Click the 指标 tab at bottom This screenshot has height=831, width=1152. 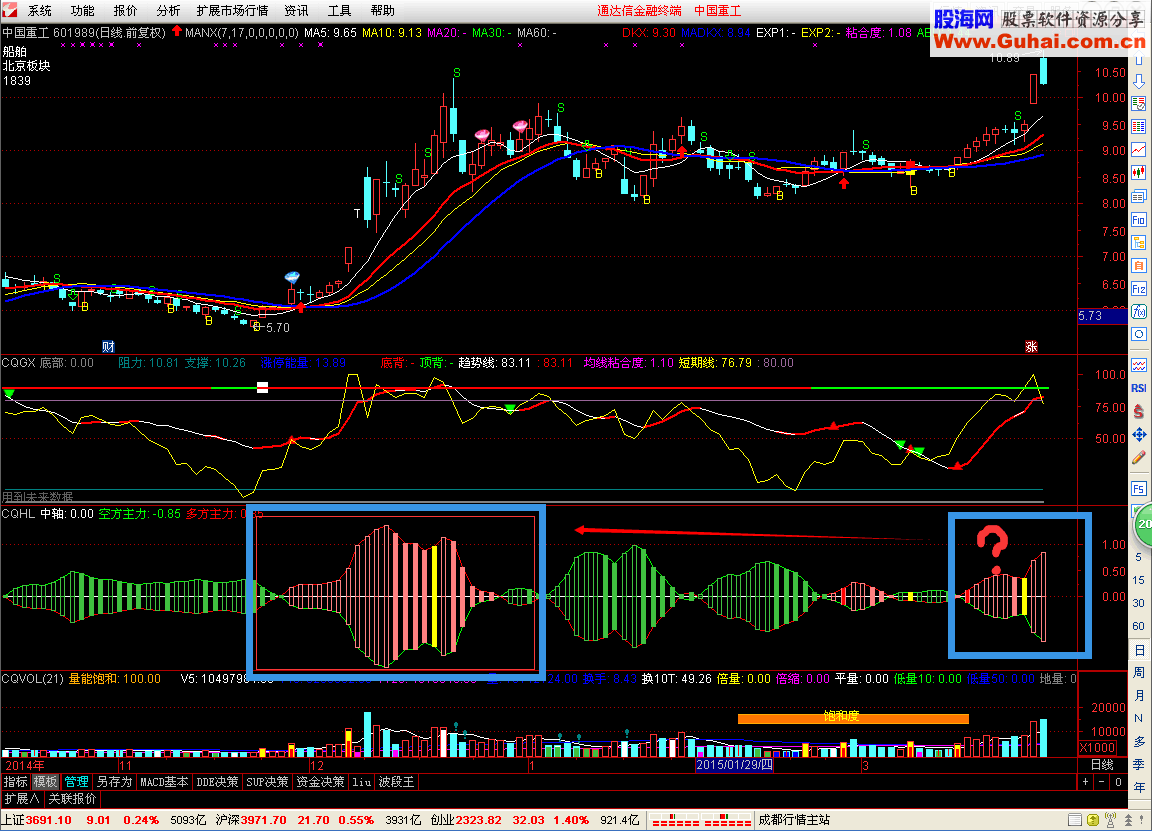(x=15, y=782)
